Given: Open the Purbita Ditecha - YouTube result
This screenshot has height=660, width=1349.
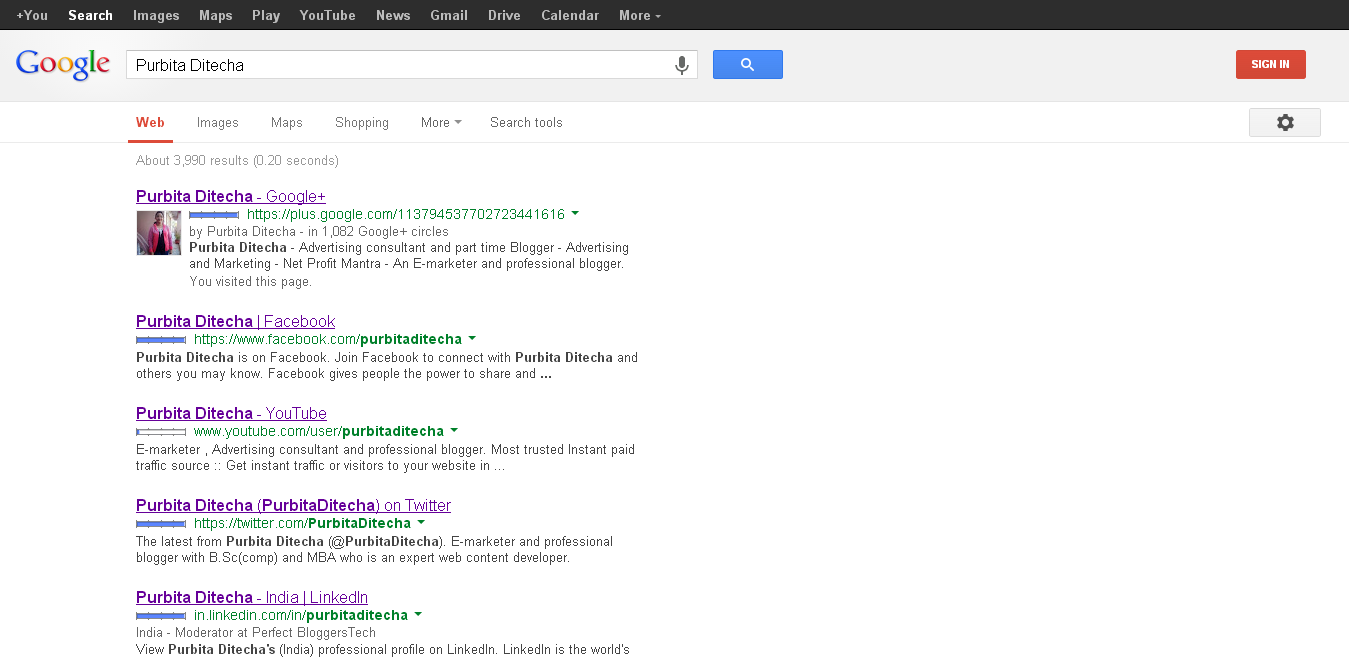Looking at the screenshot, I should tap(231, 413).
